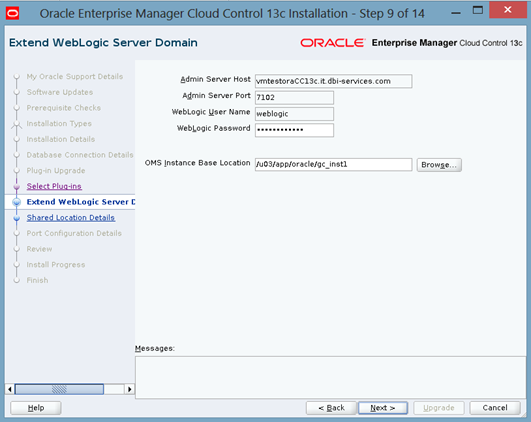Focus the WebLogic Password field
Screen dimensions: 531x422
pyautogui.click(x=294, y=130)
